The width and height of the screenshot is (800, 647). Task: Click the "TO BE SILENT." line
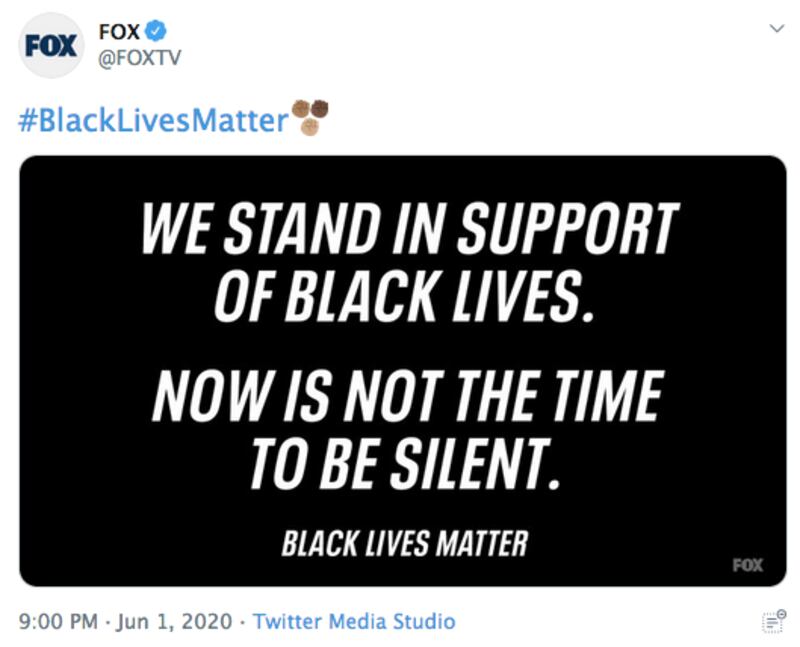(401, 461)
